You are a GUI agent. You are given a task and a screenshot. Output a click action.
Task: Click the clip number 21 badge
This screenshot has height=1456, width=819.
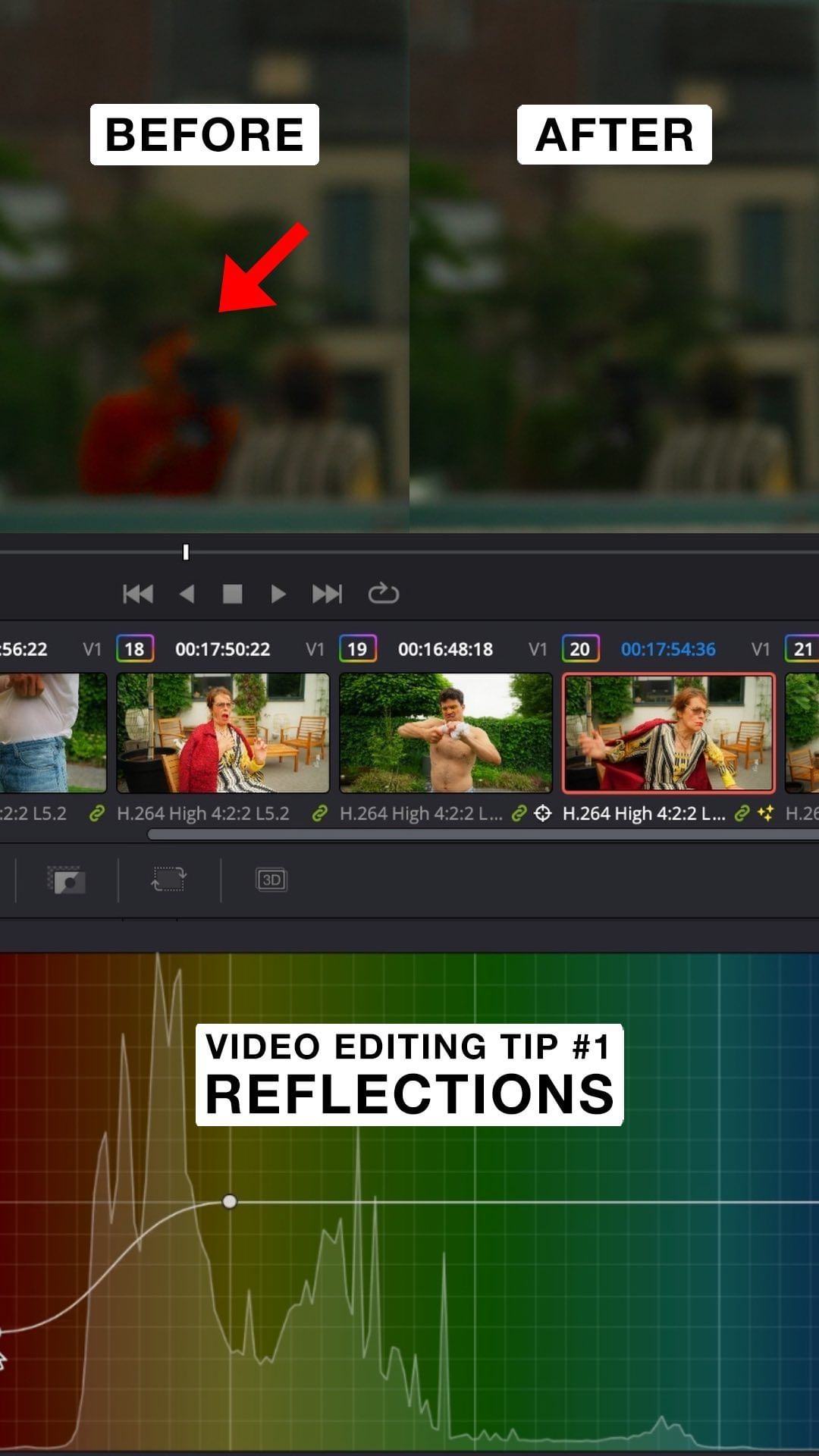802,649
